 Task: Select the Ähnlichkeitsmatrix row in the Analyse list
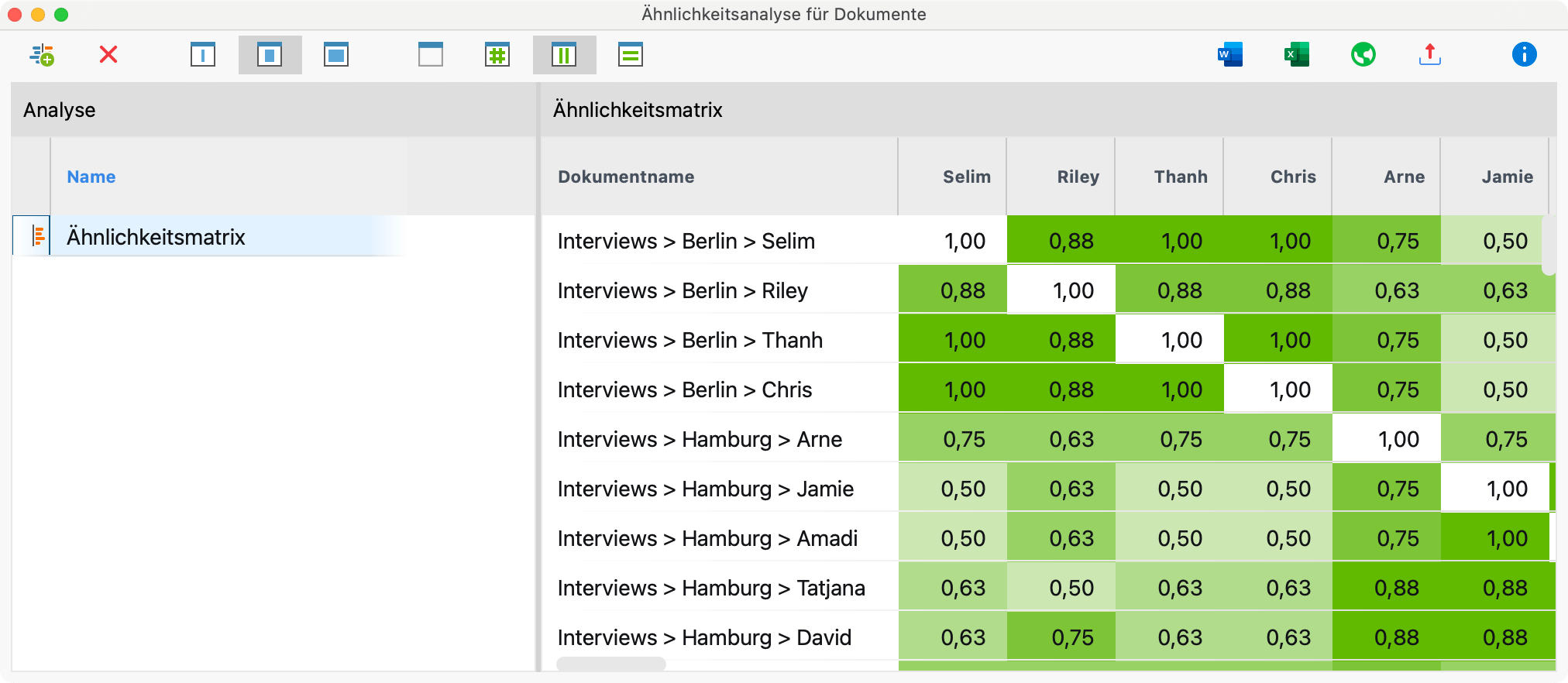[x=209, y=236]
